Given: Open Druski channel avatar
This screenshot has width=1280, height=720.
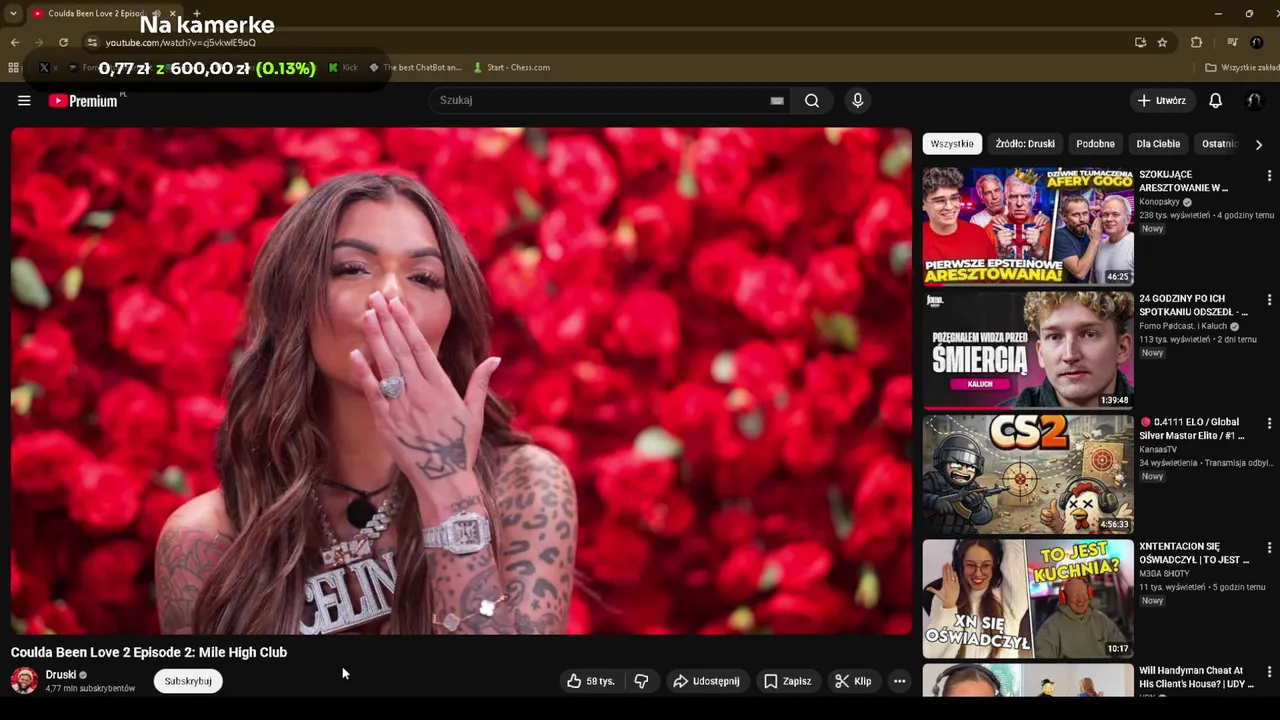Looking at the screenshot, I should [24, 680].
